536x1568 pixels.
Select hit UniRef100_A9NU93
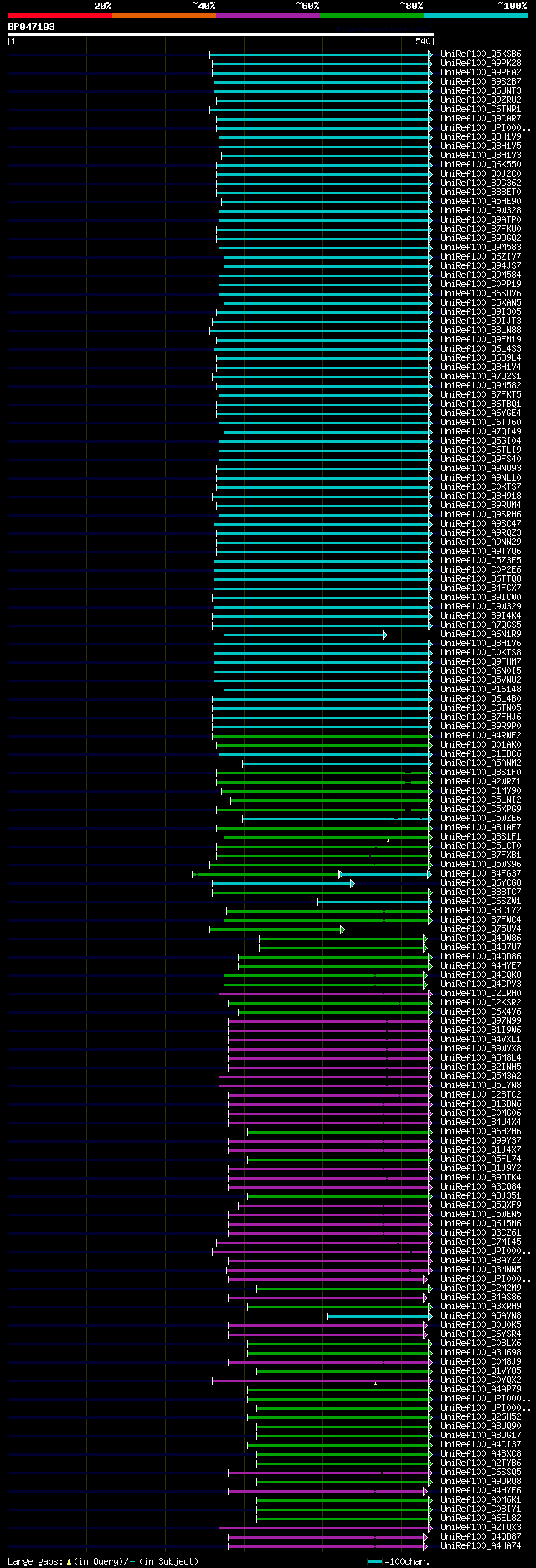[481, 468]
